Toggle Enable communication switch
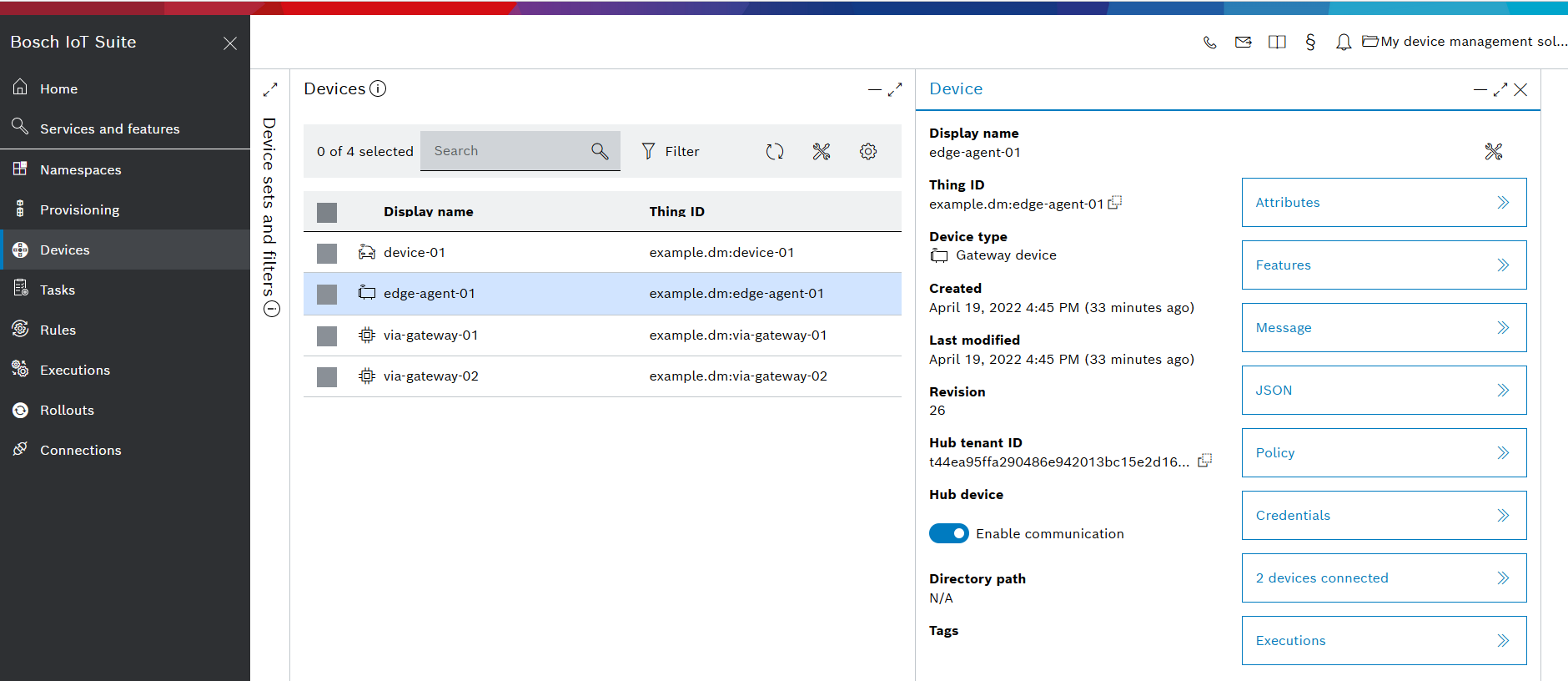 [x=949, y=533]
